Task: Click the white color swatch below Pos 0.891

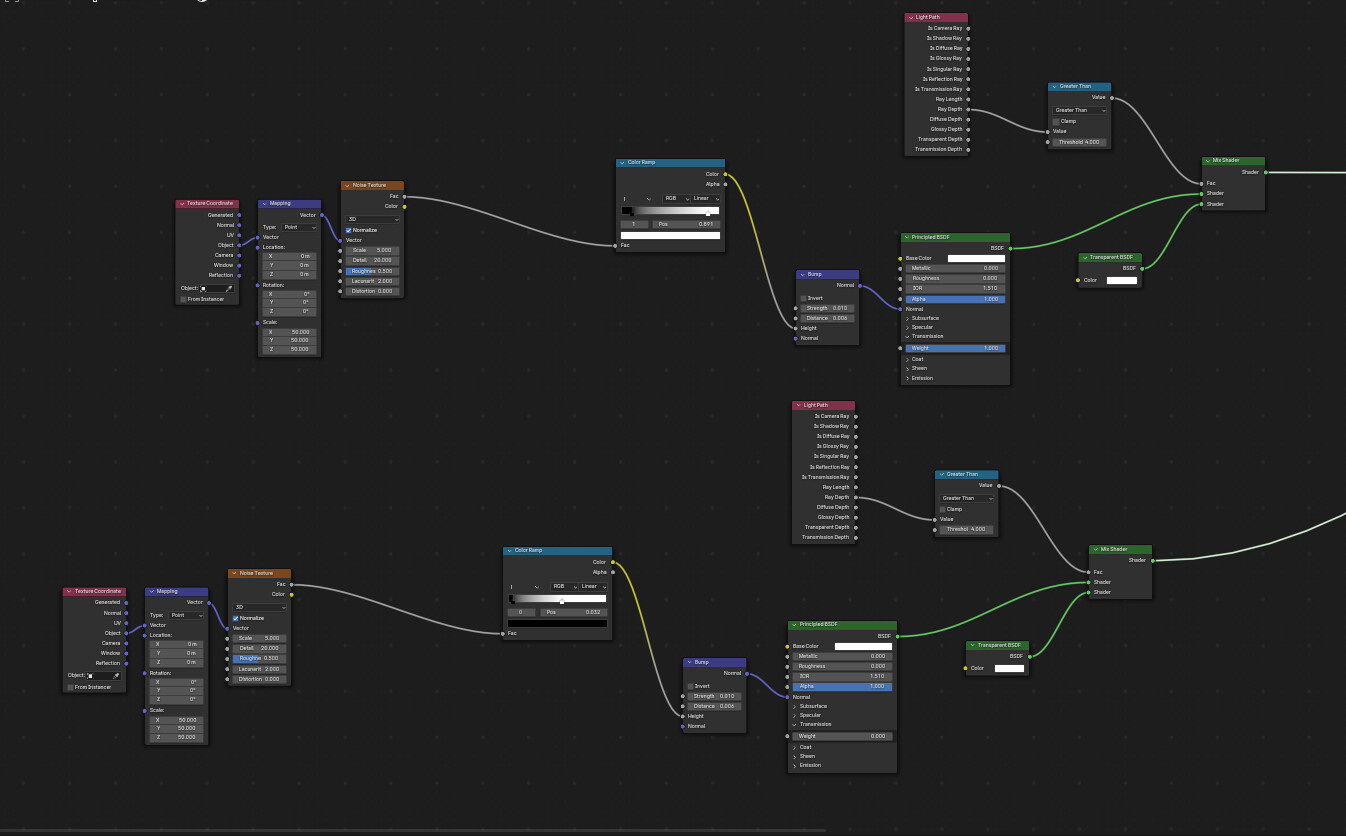Action: click(670, 235)
